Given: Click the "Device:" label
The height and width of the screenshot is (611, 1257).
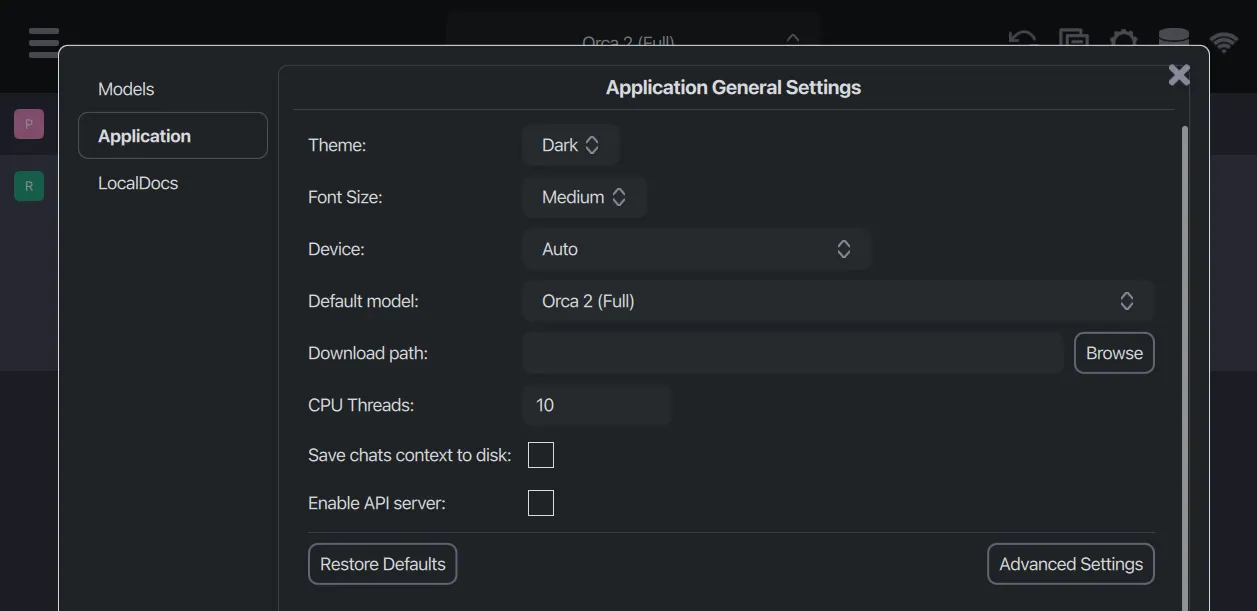Looking at the screenshot, I should click(336, 249).
